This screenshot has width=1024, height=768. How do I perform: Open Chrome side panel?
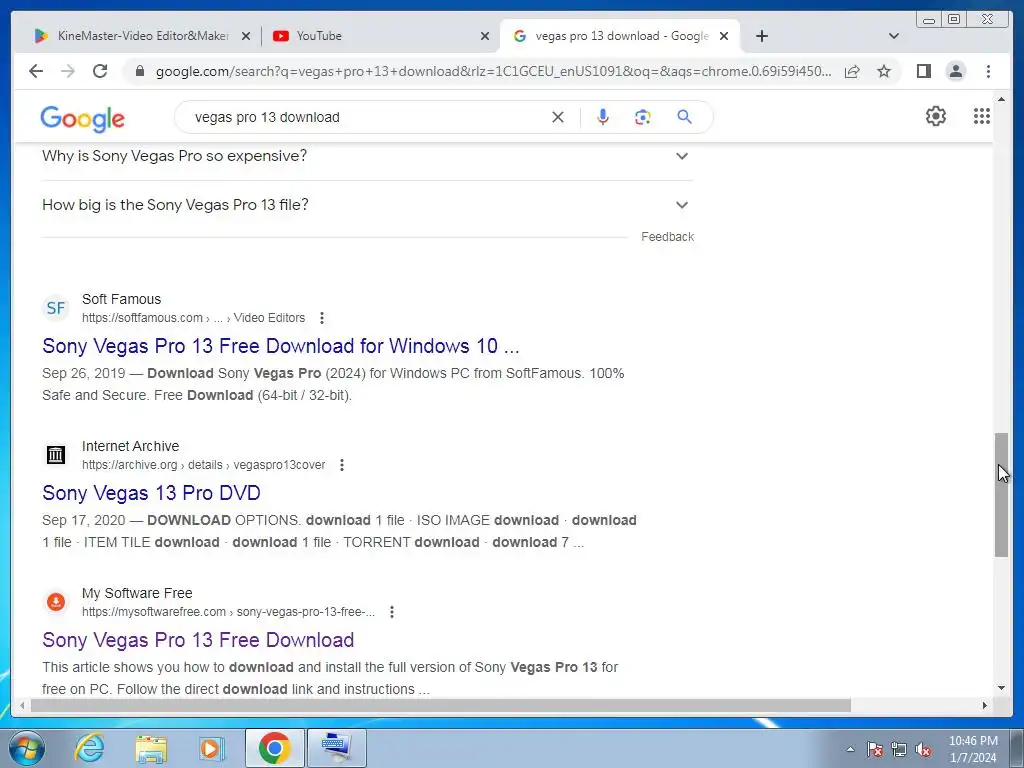(923, 71)
